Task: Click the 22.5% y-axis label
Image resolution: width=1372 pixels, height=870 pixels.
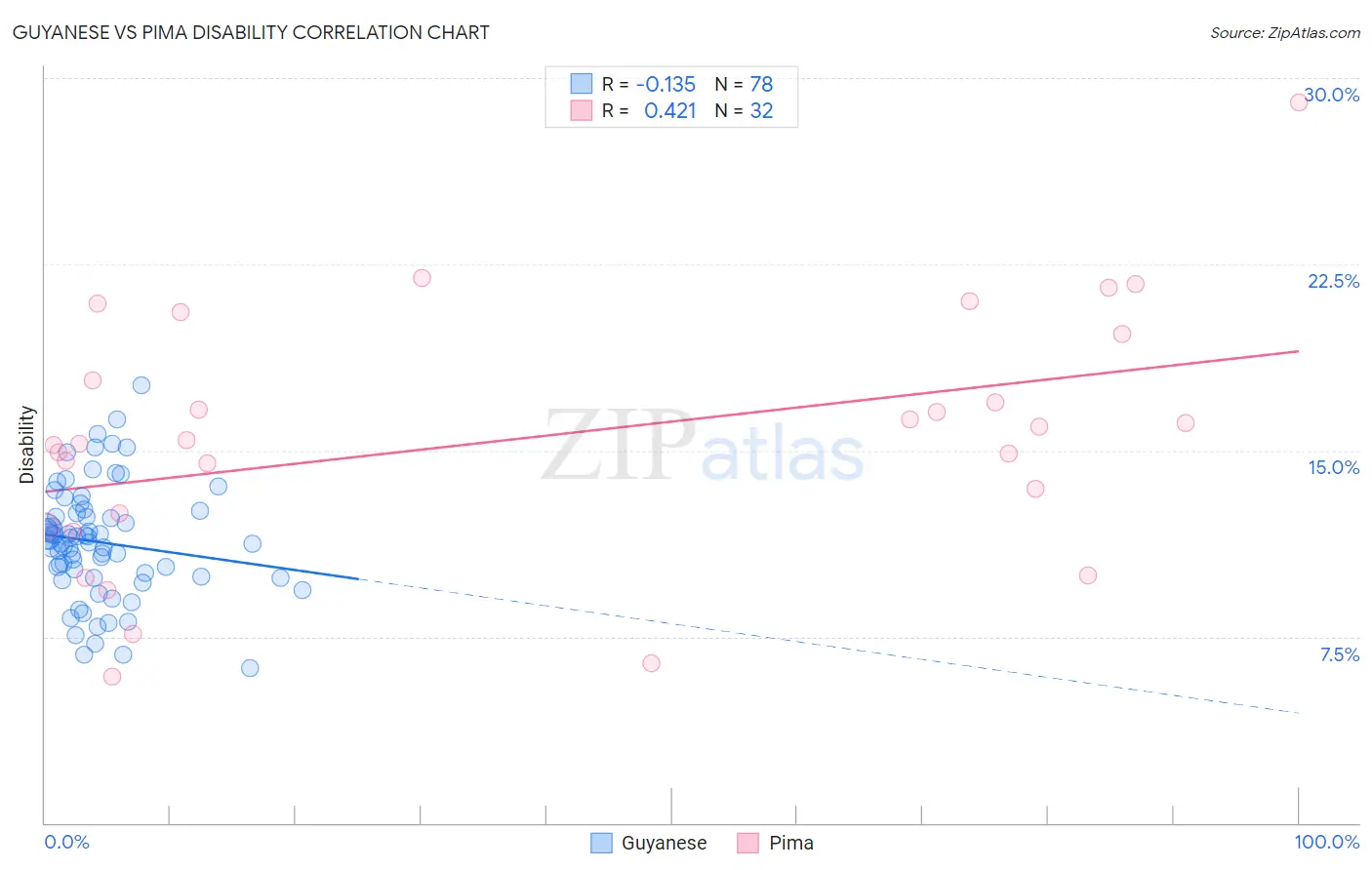Action: point(1333,281)
